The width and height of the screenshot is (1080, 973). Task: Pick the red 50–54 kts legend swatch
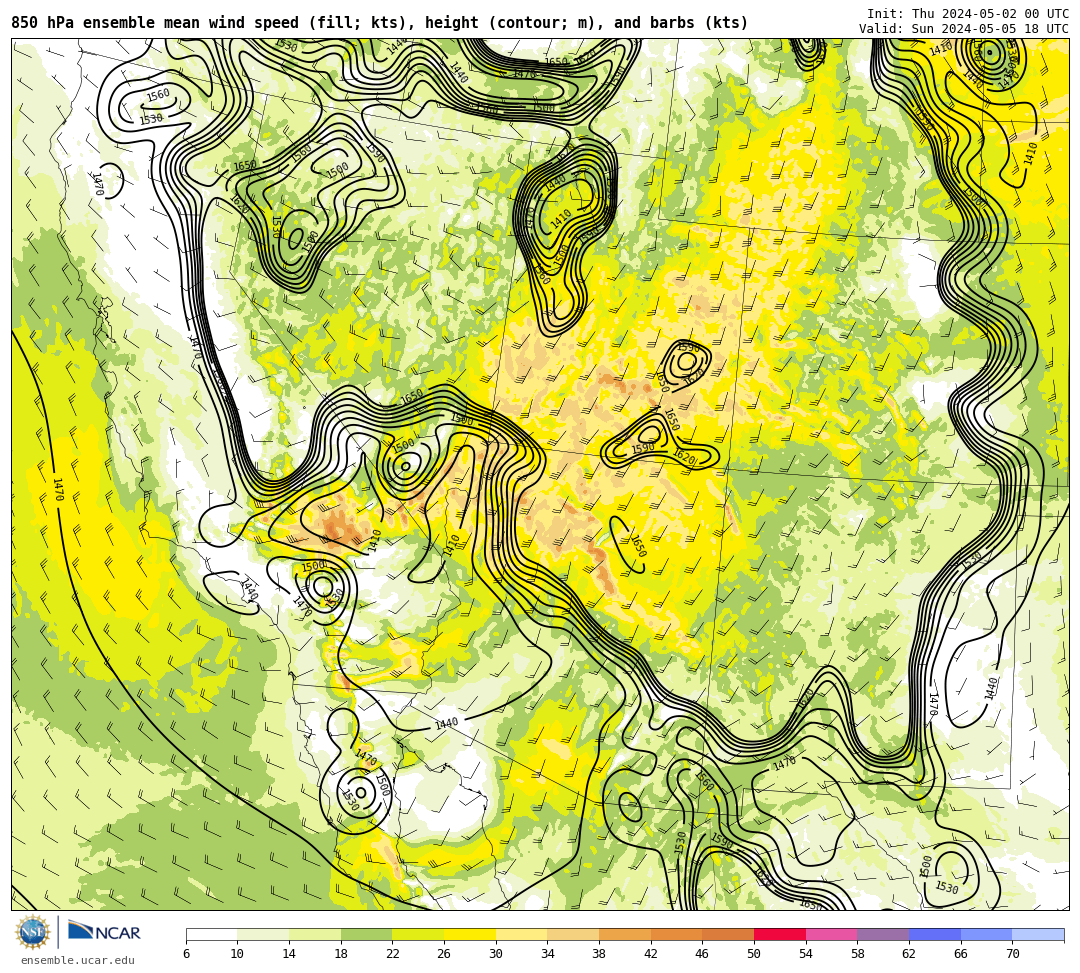click(780, 934)
